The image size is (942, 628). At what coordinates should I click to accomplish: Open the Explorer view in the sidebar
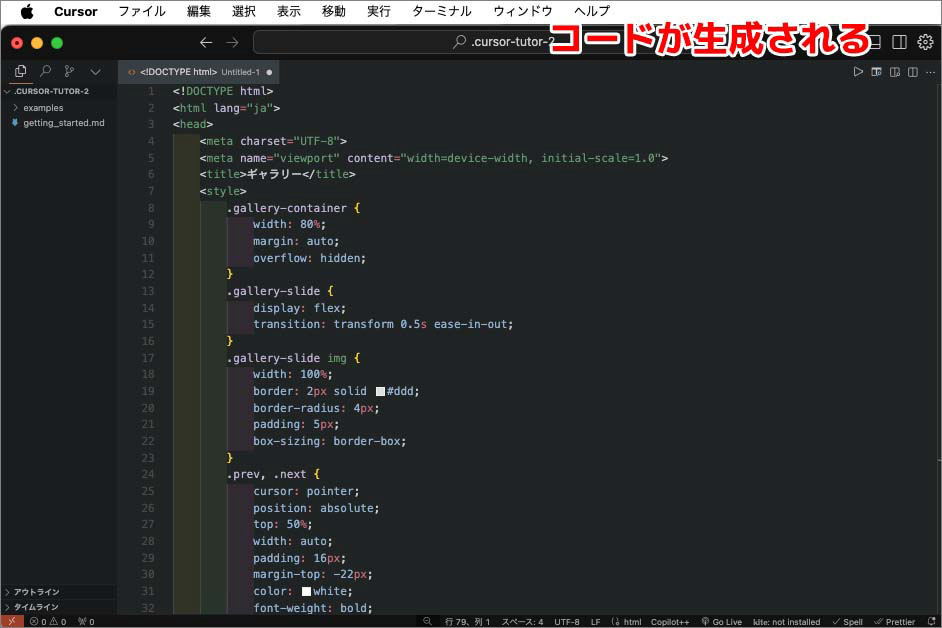[x=20, y=71]
